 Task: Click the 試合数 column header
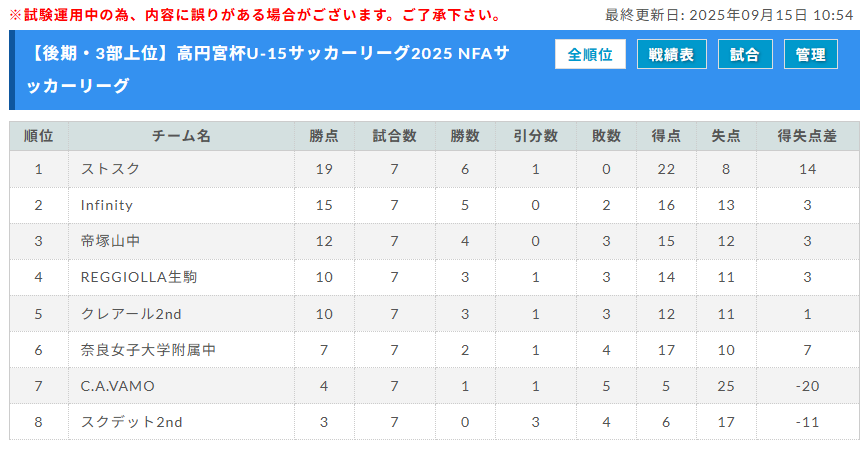[x=394, y=136]
